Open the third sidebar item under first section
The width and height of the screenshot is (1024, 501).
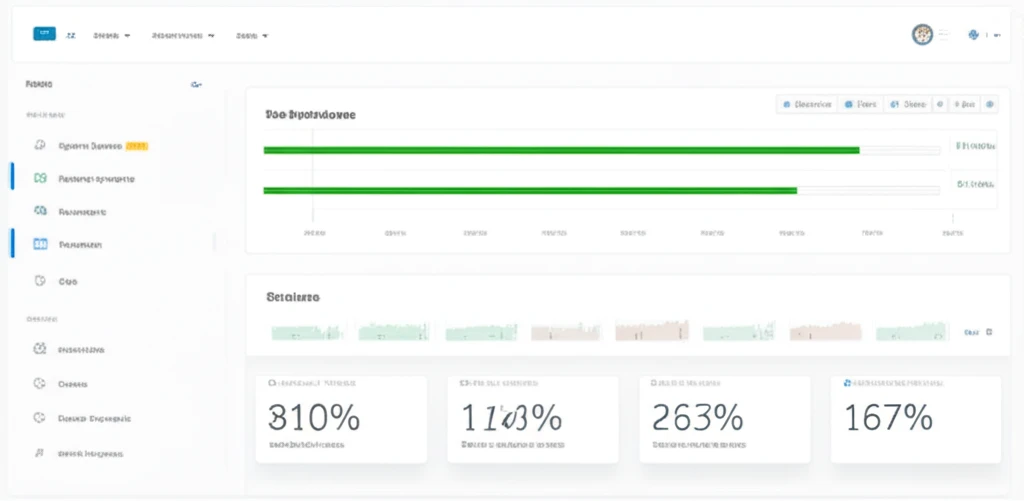pyautogui.click(x=83, y=212)
